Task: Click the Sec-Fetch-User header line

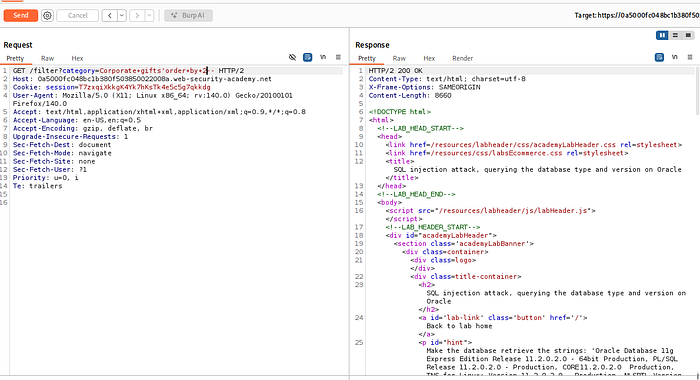Action: 50,170
